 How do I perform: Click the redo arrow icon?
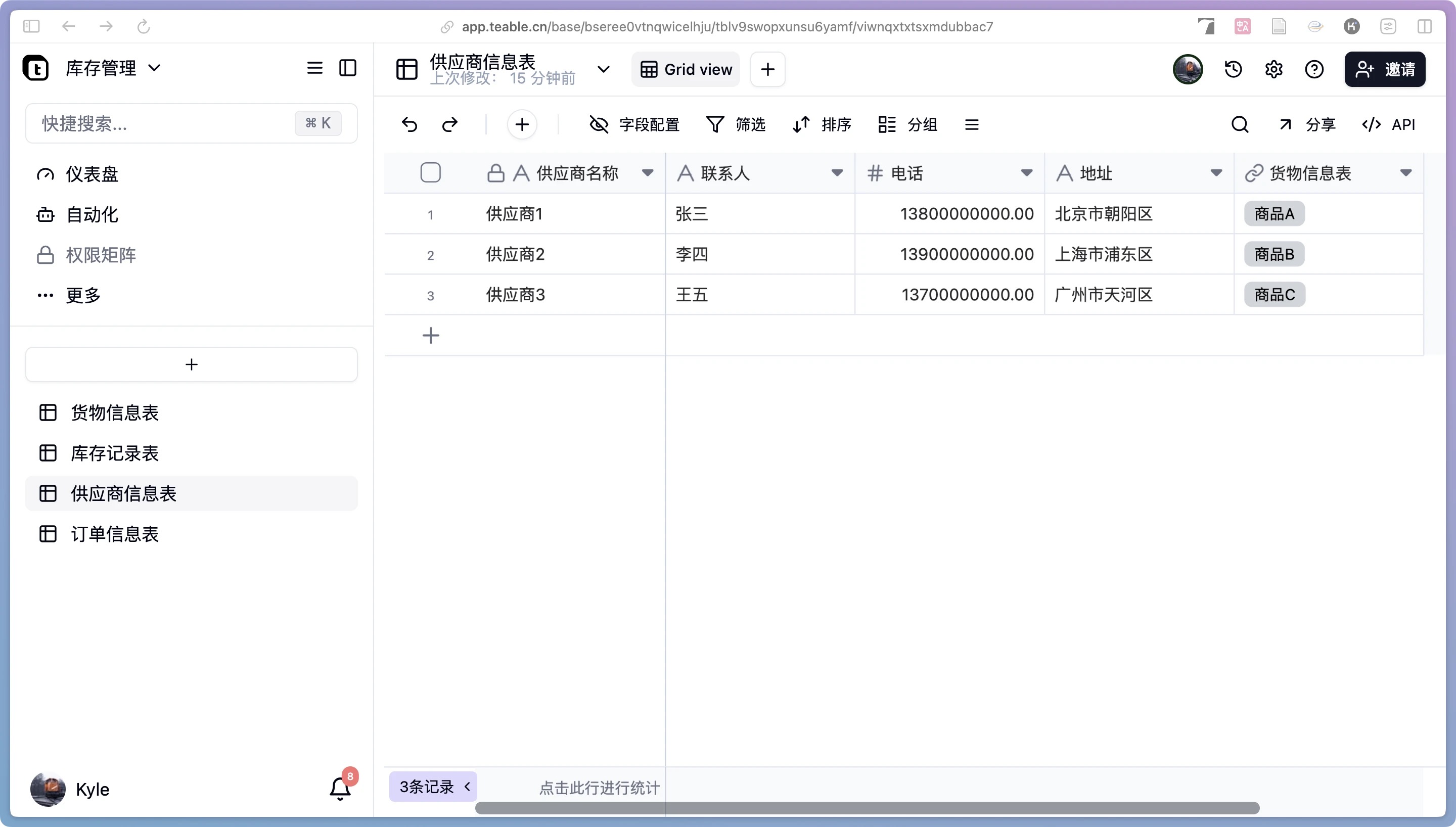point(450,124)
